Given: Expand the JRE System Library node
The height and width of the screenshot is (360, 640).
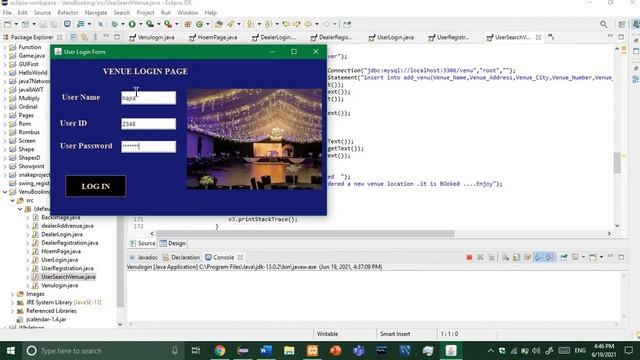Looking at the screenshot, I should coord(13,302).
